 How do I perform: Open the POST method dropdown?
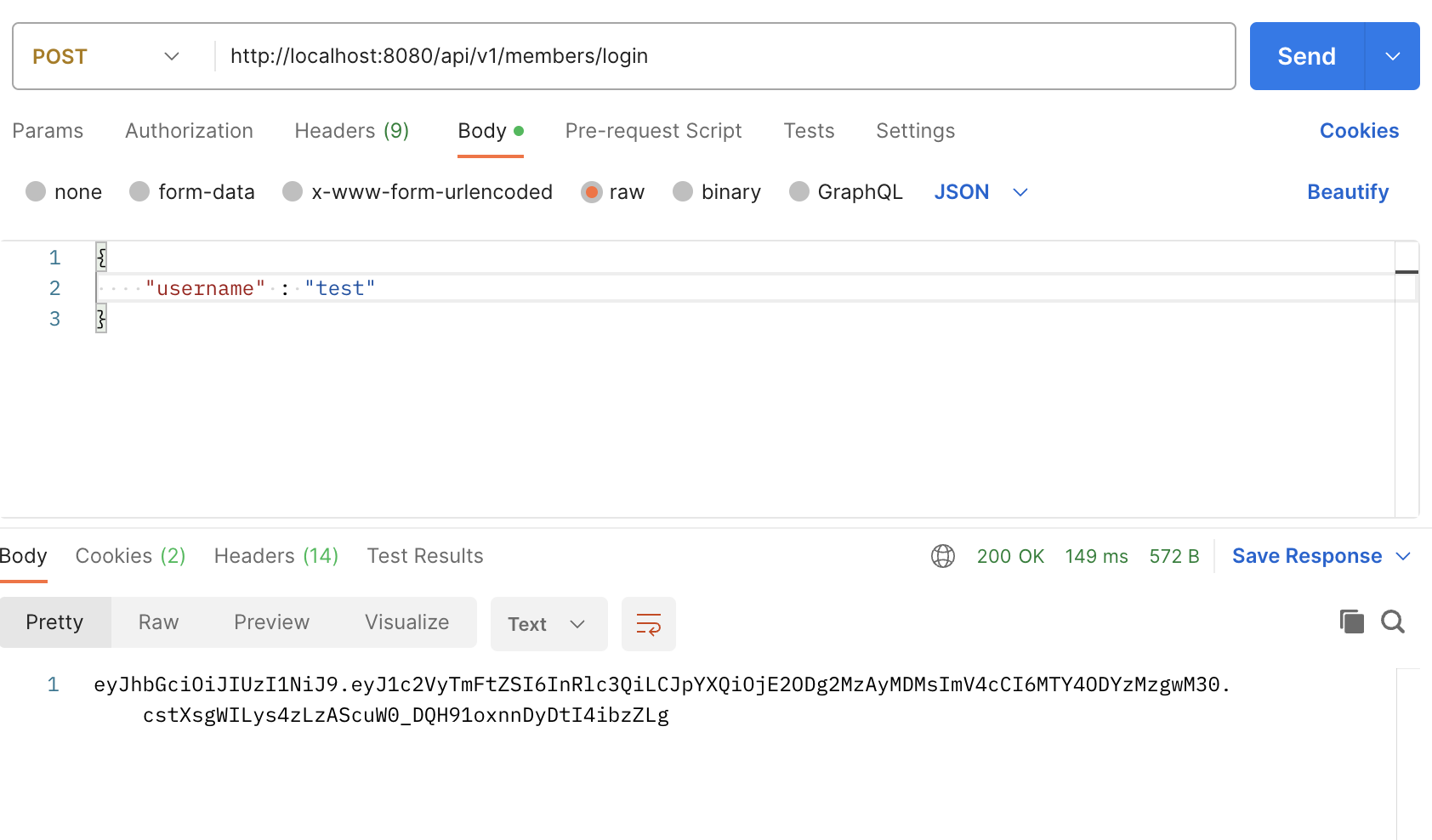coord(106,56)
